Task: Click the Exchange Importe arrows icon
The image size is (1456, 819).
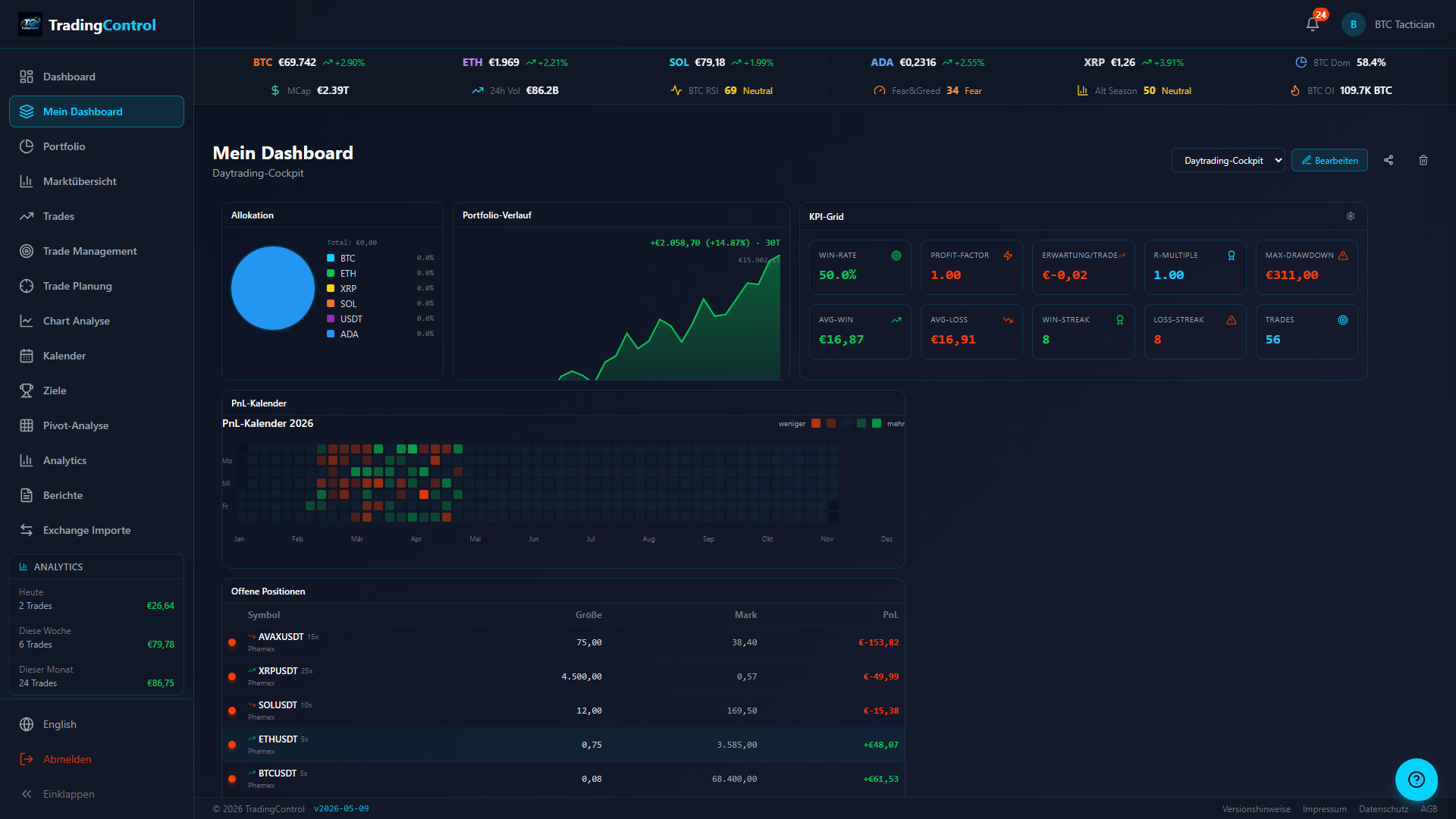Action: [x=27, y=530]
